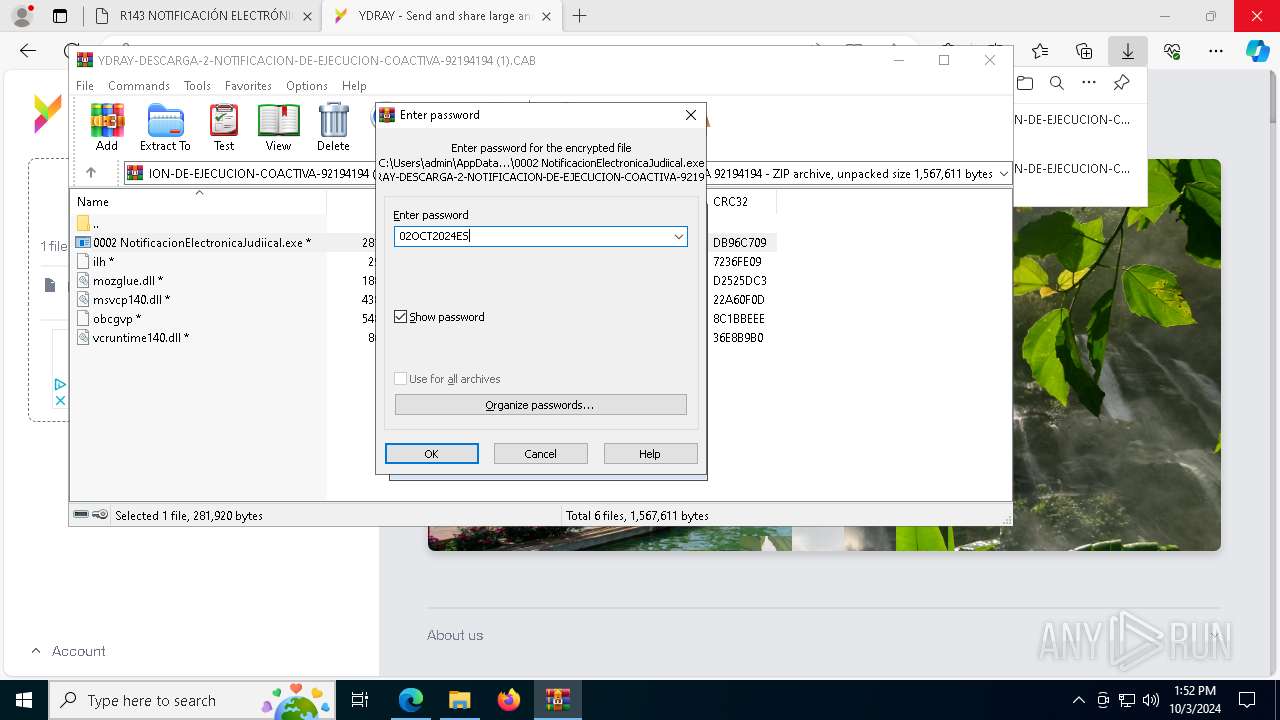Run the Test archive tool

[x=224, y=127]
